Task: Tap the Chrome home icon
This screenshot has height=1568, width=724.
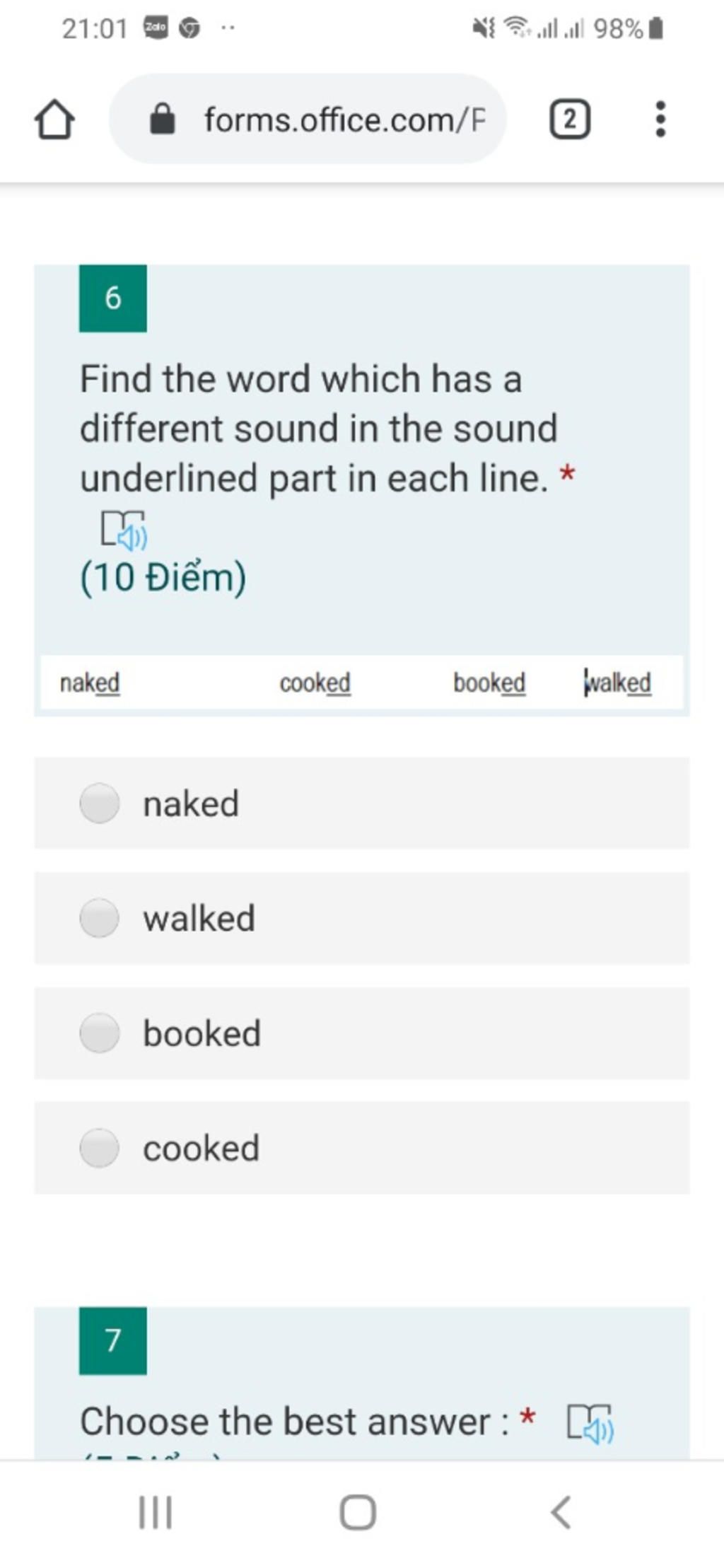Action: coord(54,120)
